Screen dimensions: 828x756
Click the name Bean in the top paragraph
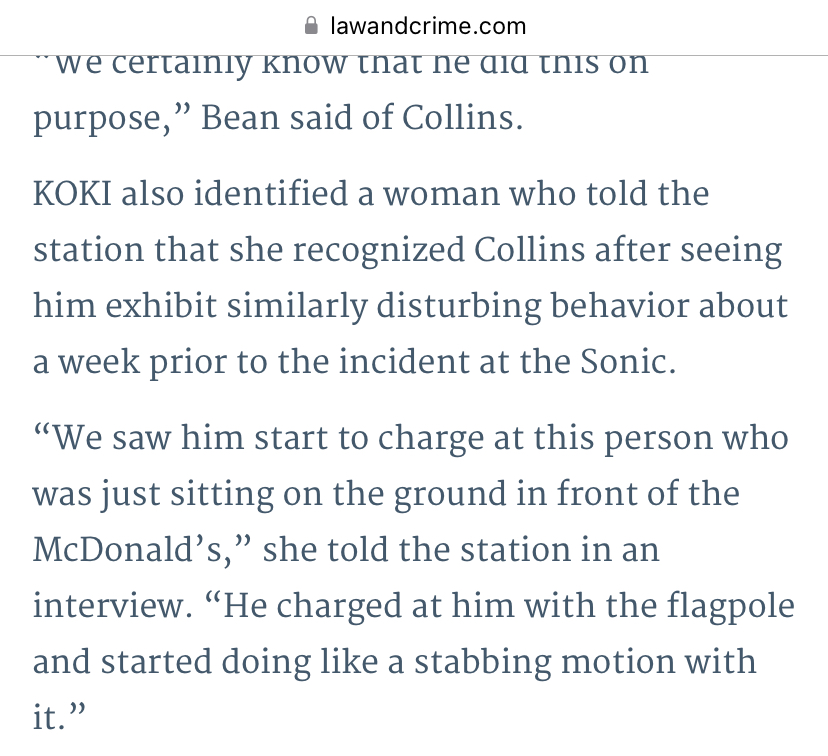(x=240, y=117)
